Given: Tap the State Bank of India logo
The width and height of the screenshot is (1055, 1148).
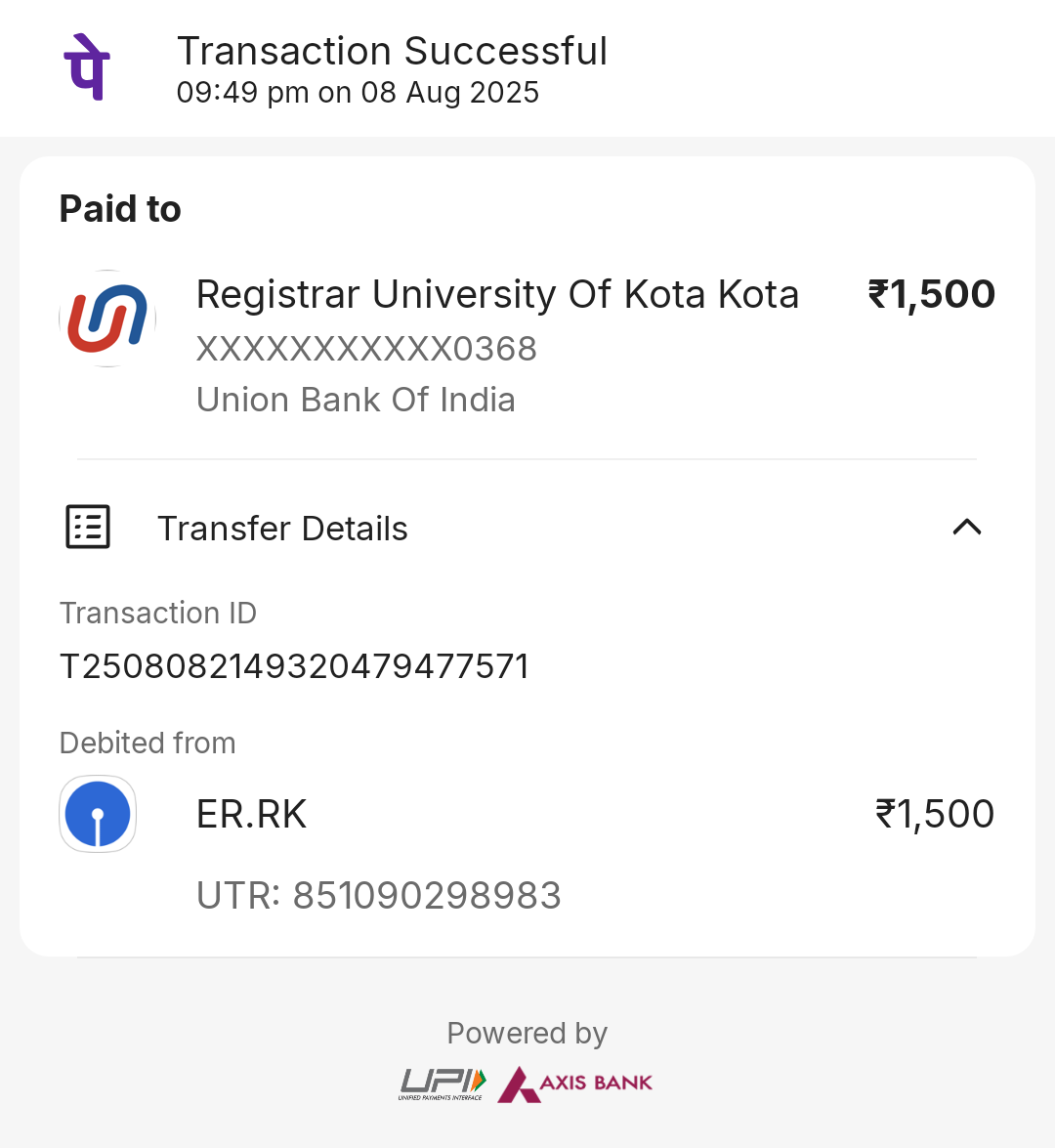Looking at the screenshot, I should 98,814.
